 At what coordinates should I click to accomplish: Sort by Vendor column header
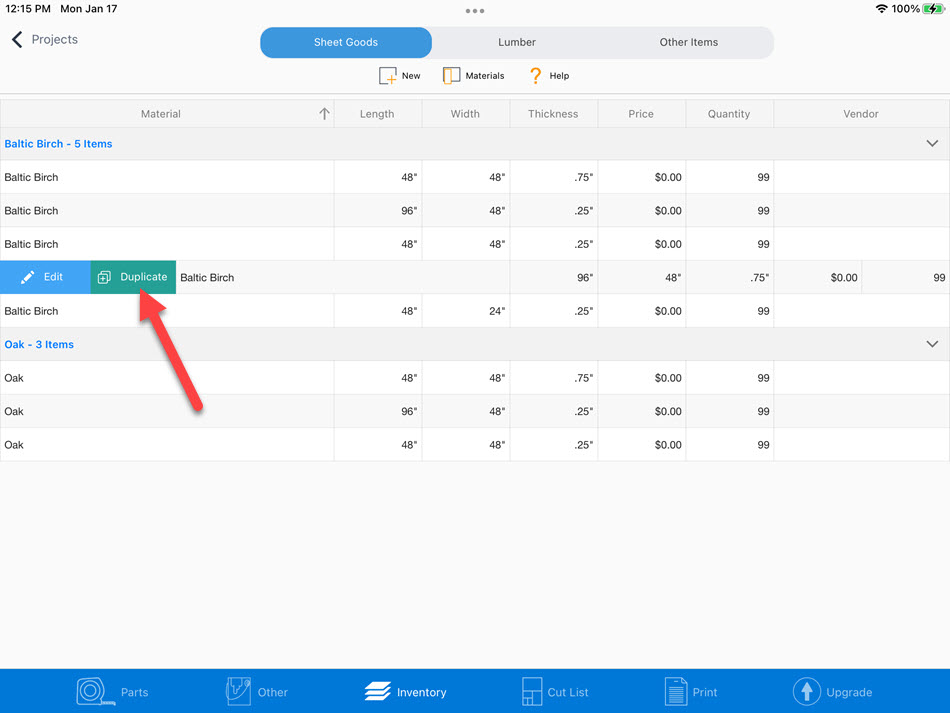pos(860,114)
